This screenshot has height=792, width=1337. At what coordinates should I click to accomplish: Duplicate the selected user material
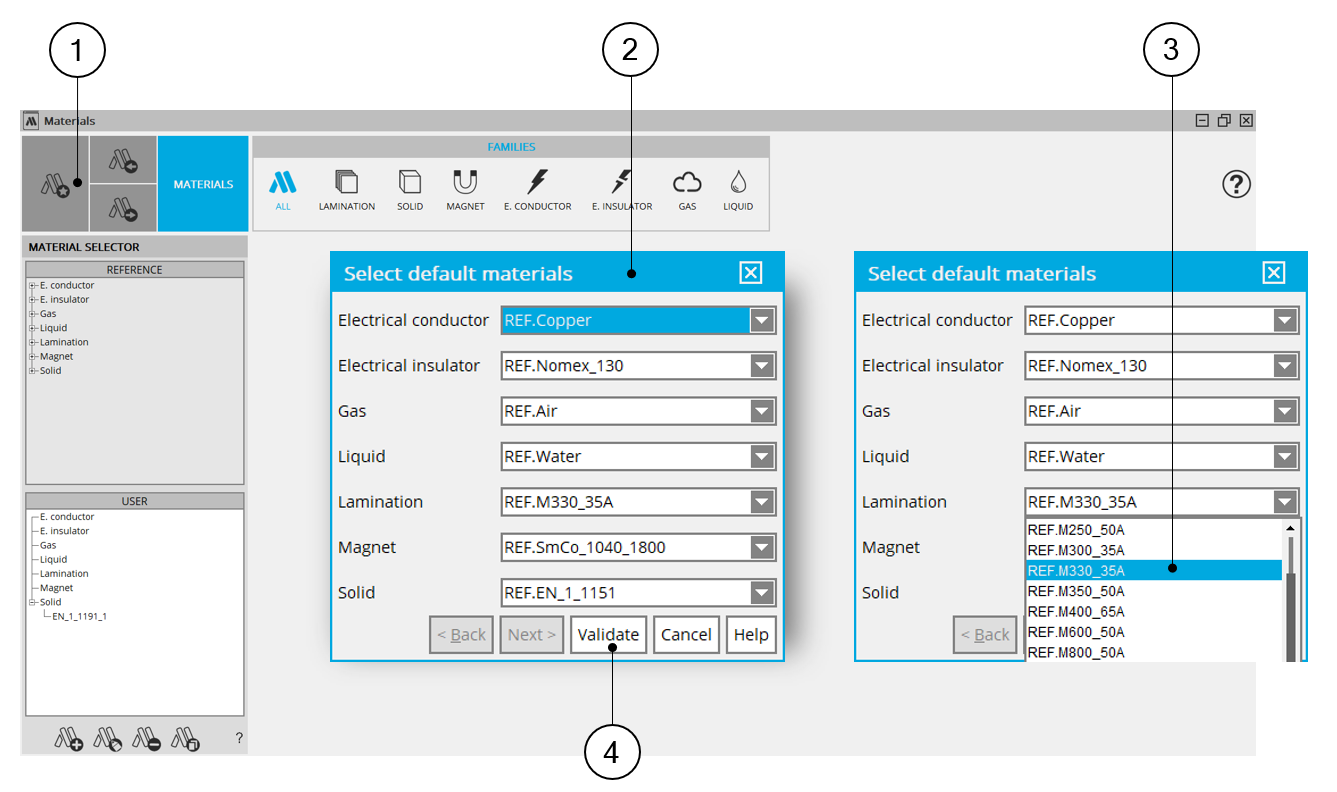[186, 740]
